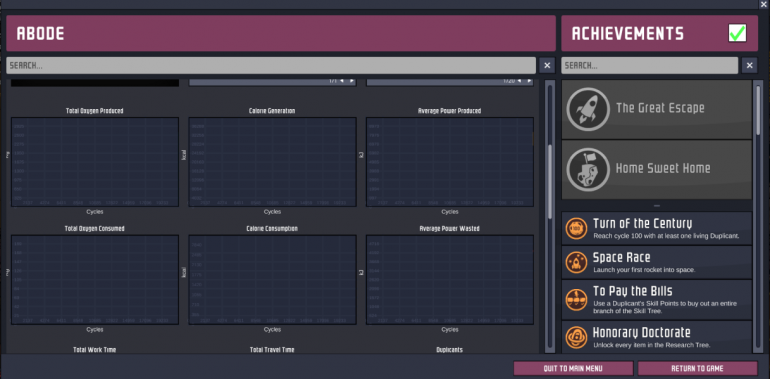The image size is (770, 379).
Task: Click The Great Escape rocket icon
Action: [588, 109]
